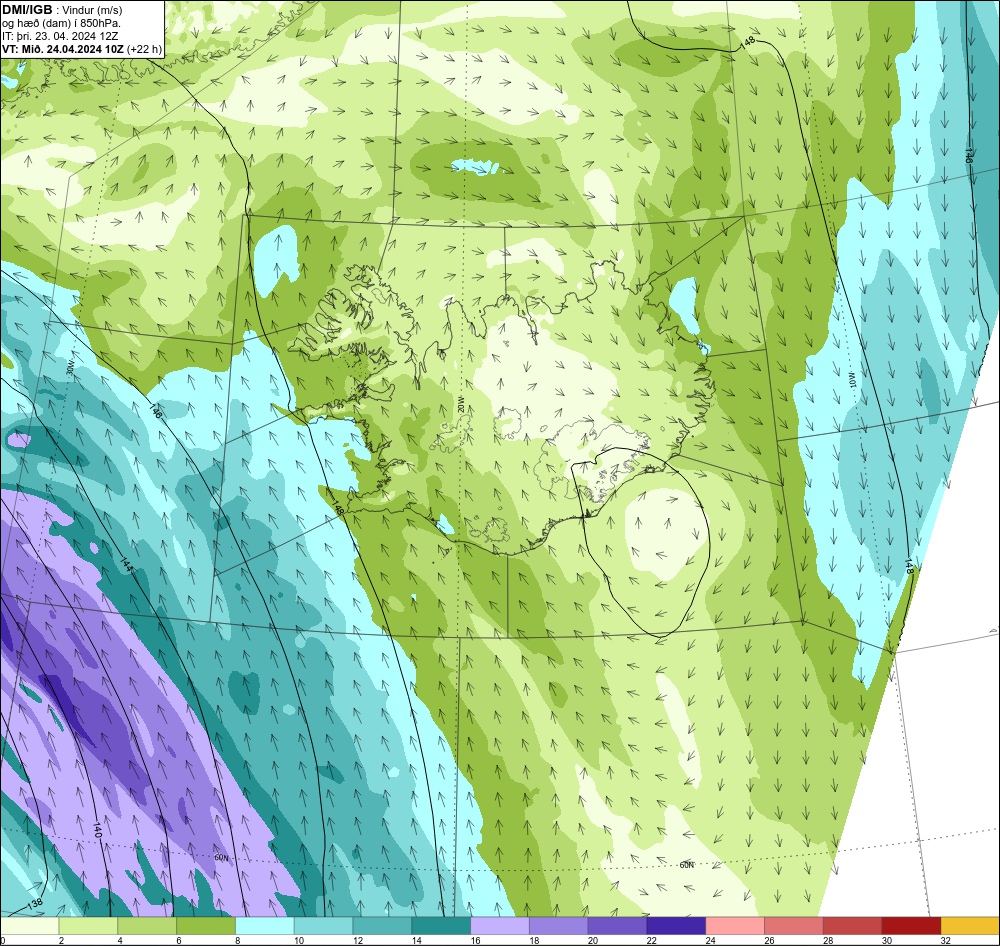Click the '20W' longitude label over Iceland
1000x946 pixels.
[460, 404]
